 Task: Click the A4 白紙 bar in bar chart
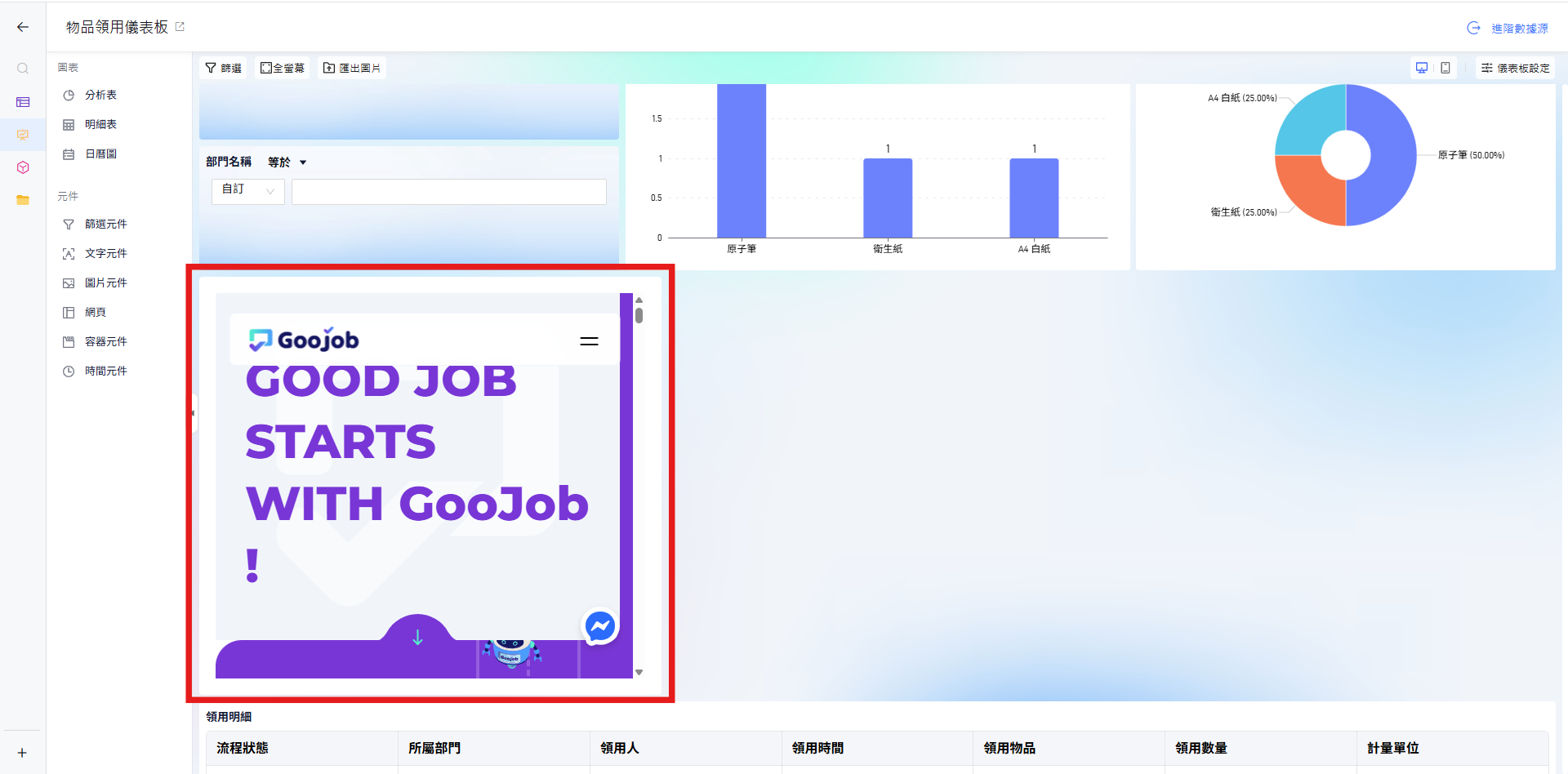(x=1034, y=198)
